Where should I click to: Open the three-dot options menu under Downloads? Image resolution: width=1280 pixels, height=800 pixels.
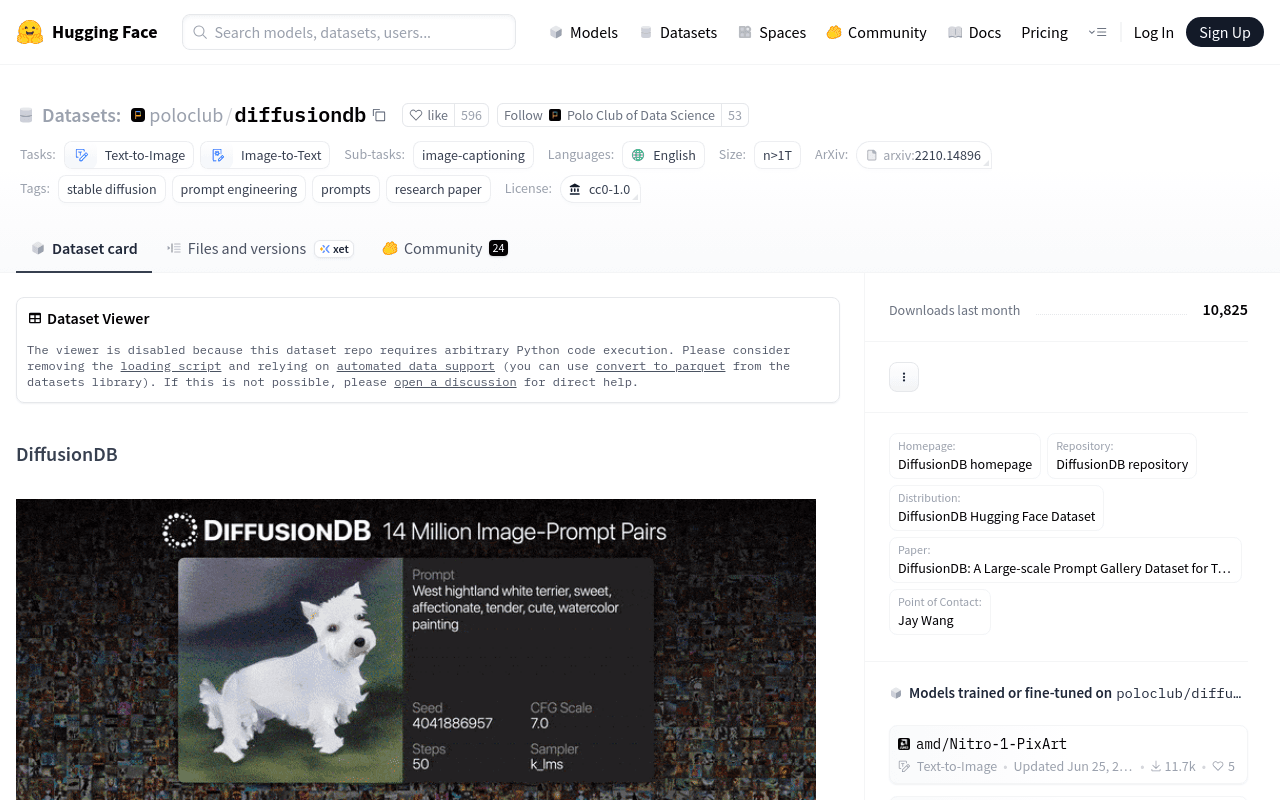pos(904,377)
